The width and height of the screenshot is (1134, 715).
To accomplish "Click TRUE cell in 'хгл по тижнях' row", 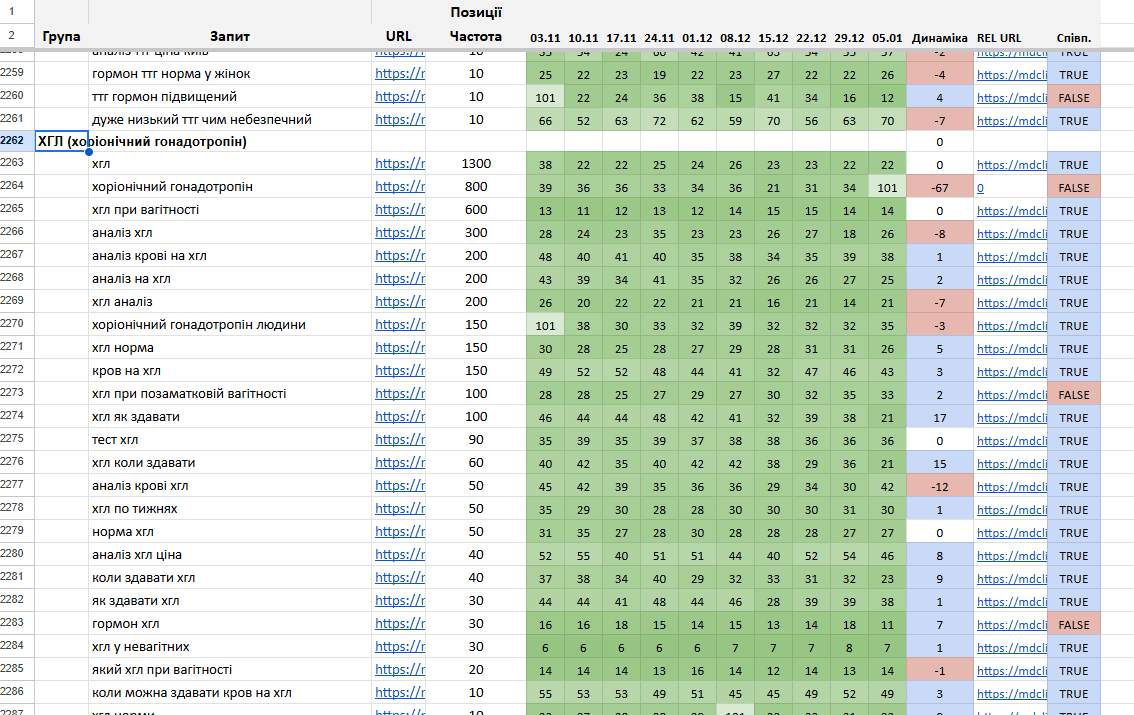I will coord(1074,509).
